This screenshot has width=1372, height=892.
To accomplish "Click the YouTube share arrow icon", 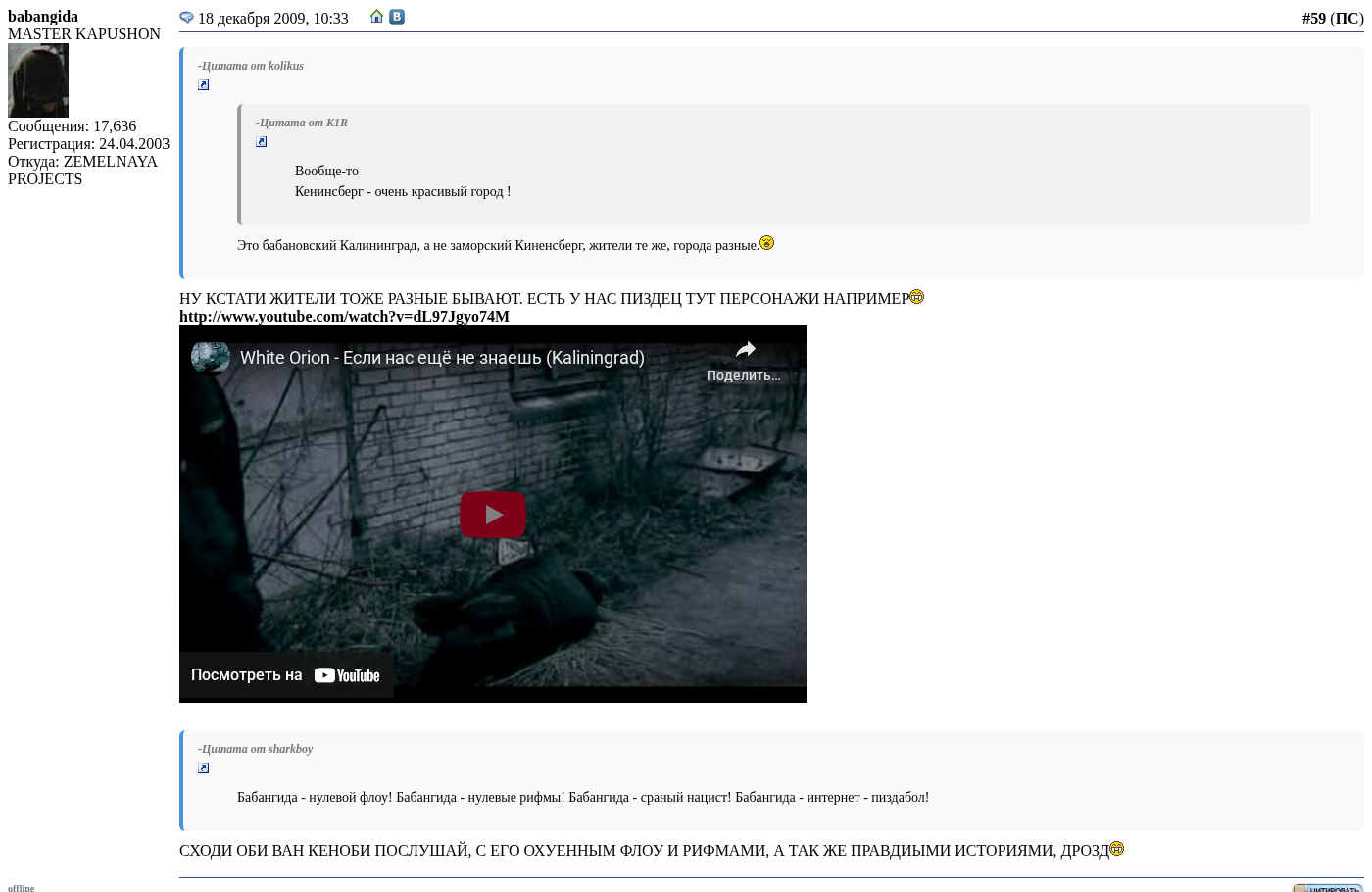I will click(745, 350).
